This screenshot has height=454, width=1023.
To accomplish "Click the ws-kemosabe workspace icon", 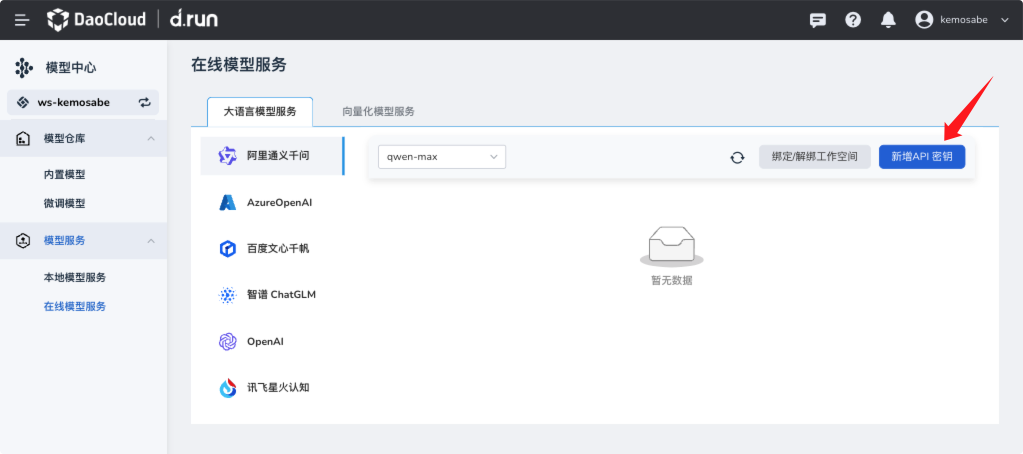I will pos(23,102).
